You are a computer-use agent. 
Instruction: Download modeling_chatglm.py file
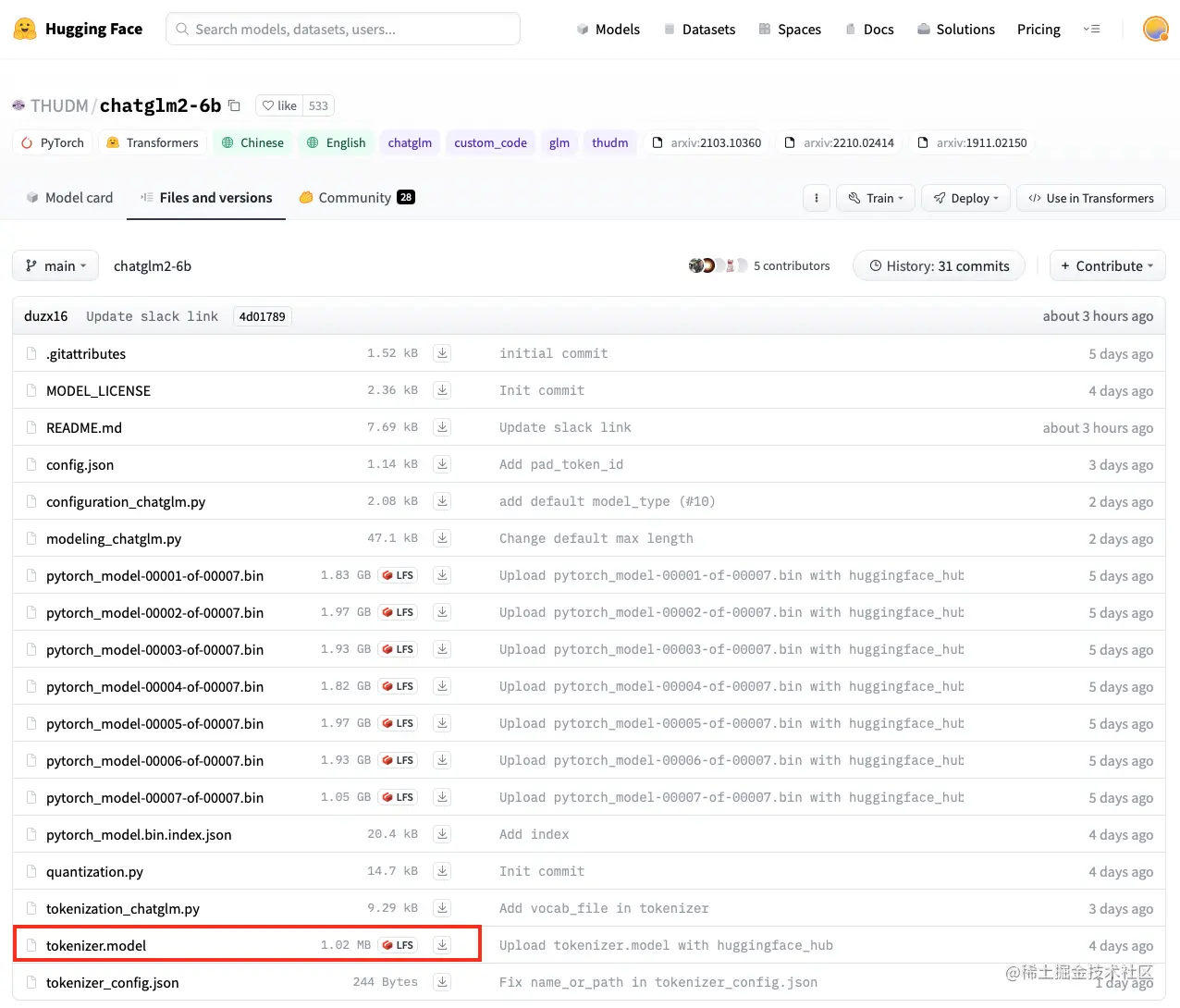tap(443, 538)
